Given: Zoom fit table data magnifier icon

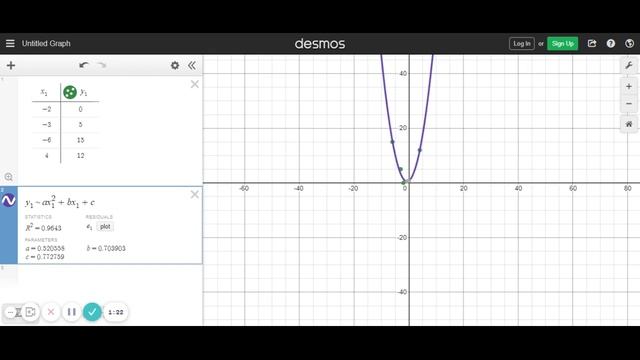Looking at the screenshot, I should coord(9,177).
